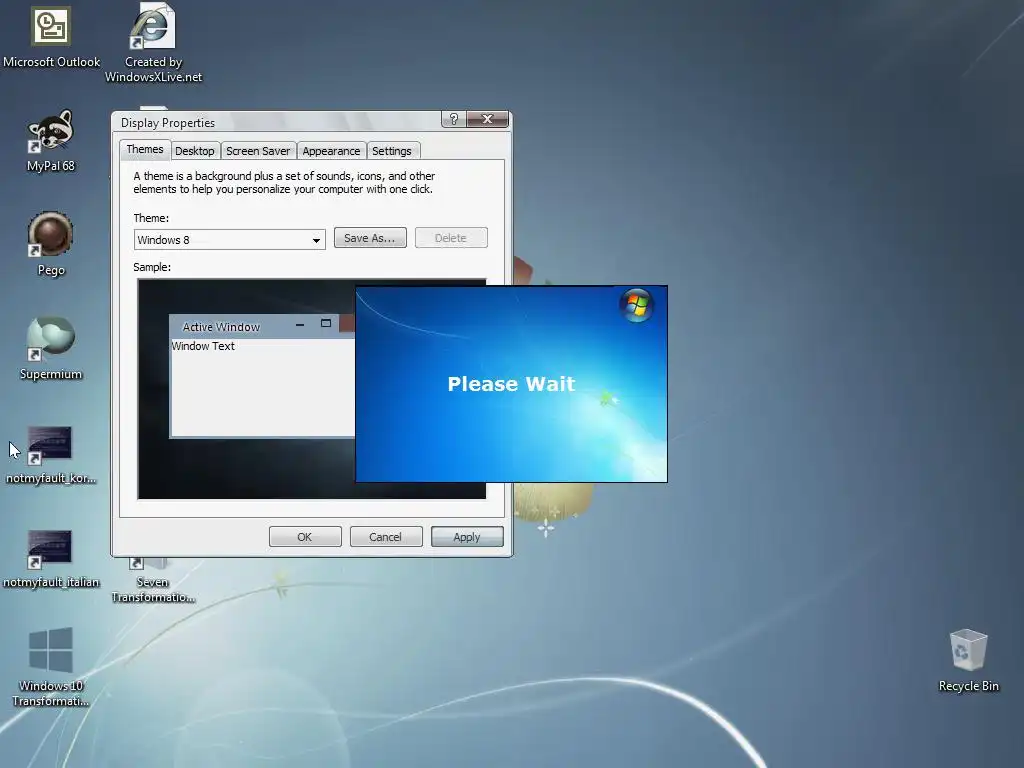1024x768 pixels.
Task: Click the help question mark button
Action: (x=453, y=119)
